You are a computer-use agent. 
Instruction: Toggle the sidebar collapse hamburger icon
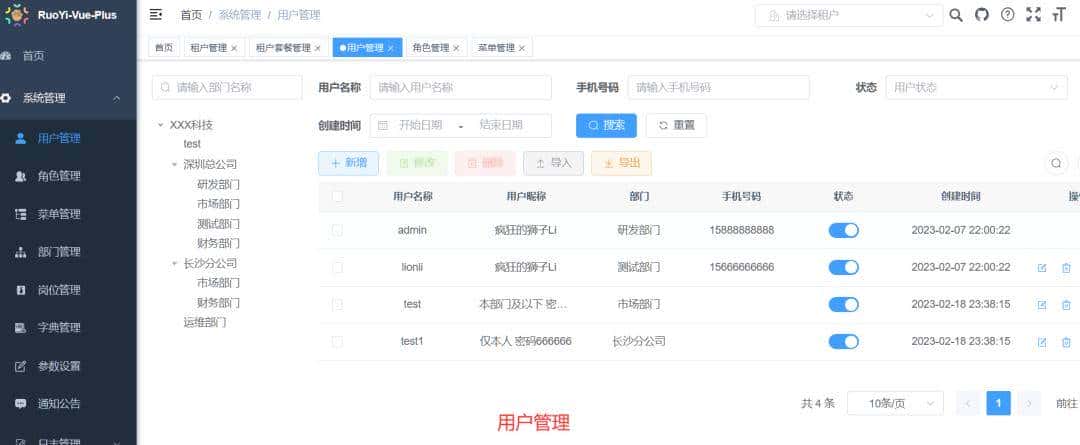pyautogui.click(x=156, y=14)
